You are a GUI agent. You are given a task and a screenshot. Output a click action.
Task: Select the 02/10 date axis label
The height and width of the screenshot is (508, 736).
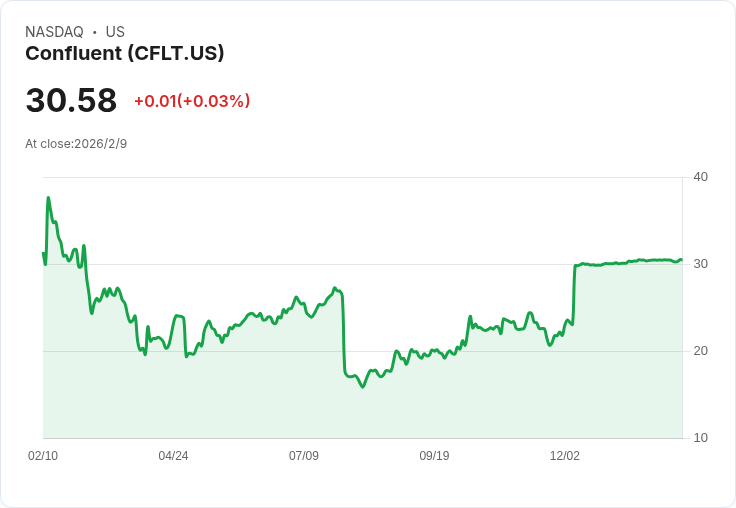coord(43,456)
